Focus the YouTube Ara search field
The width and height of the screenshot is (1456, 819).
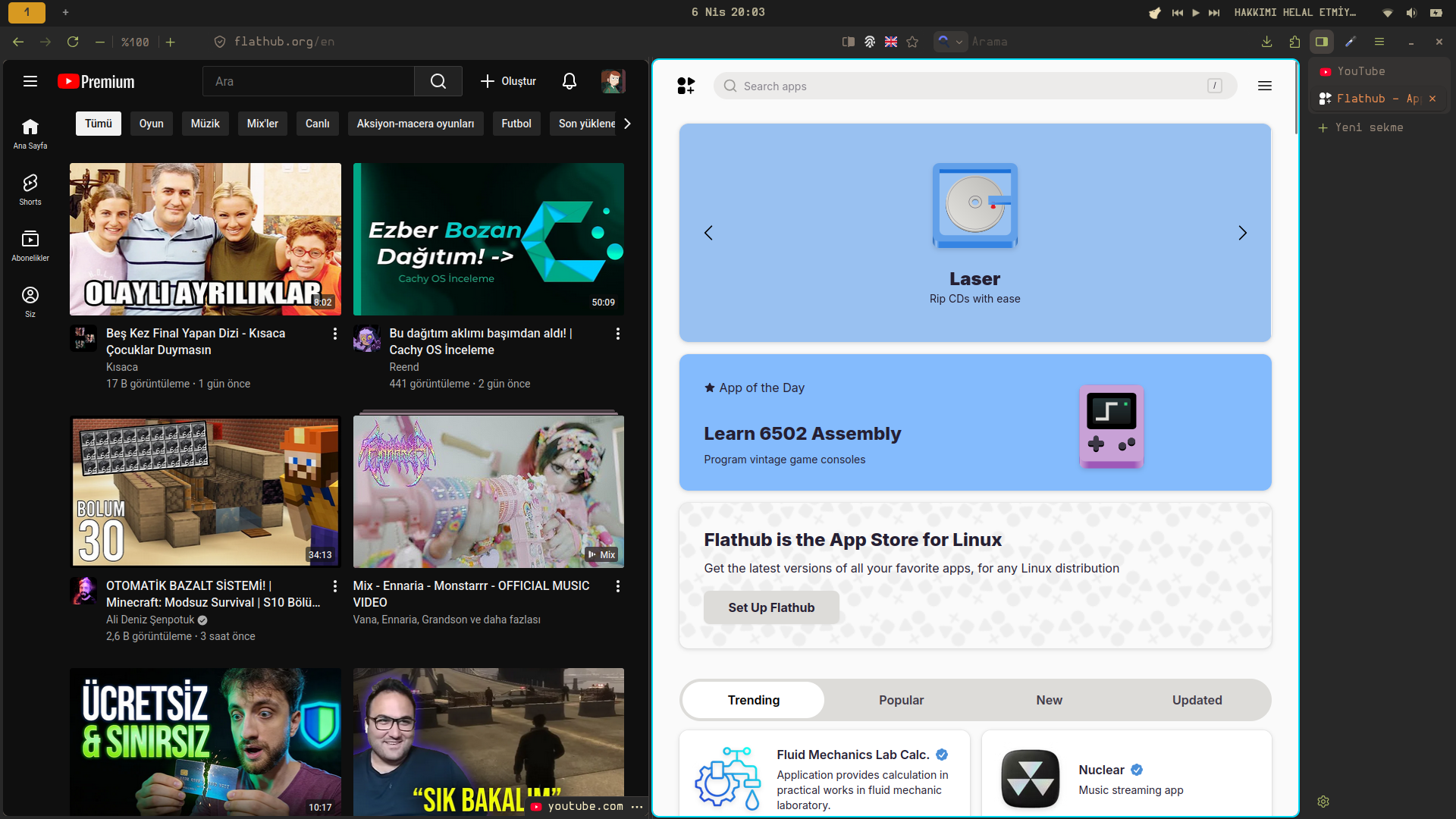coord(309,81)
